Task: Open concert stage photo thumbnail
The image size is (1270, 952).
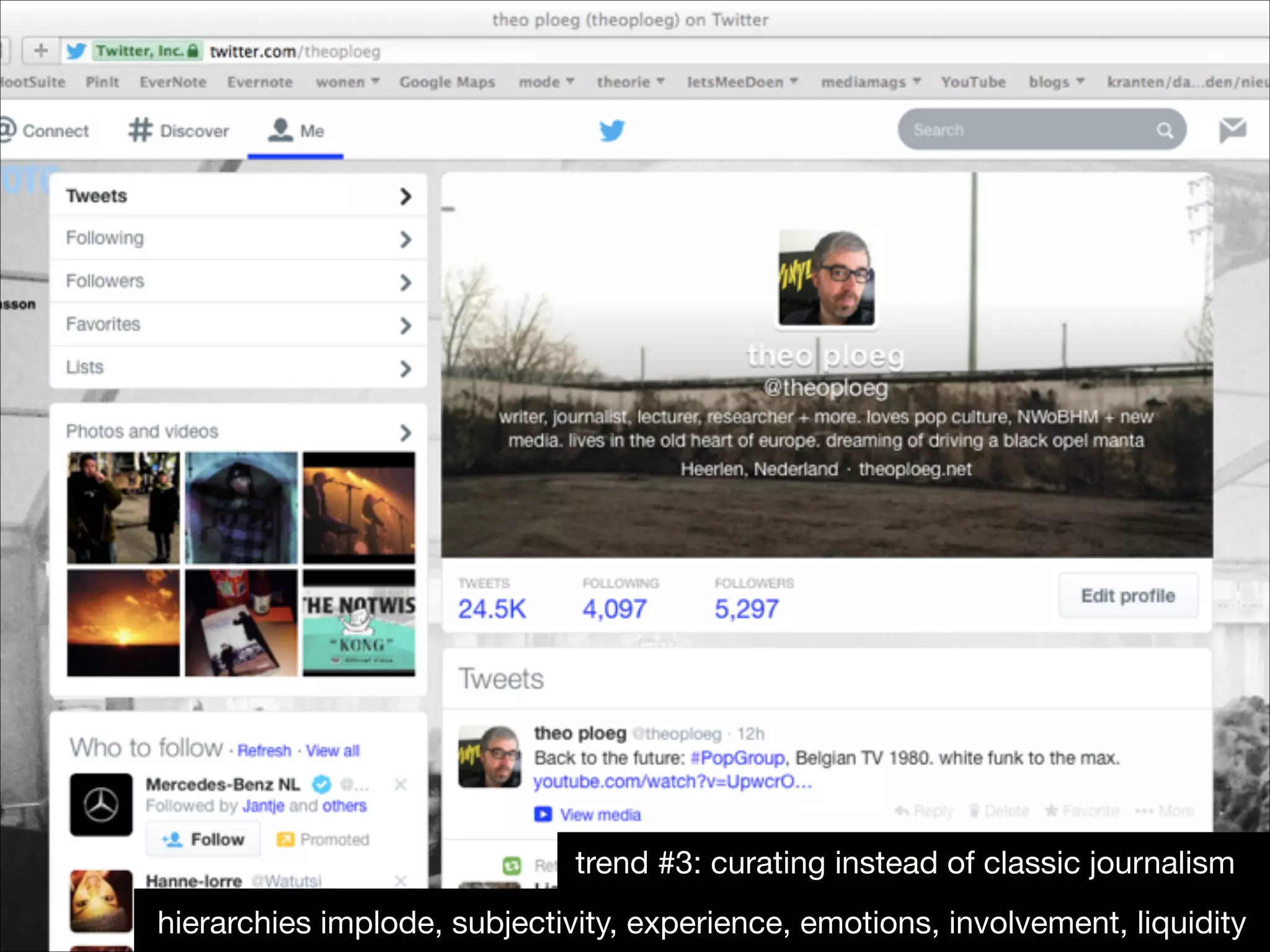Action: pos(359,508)
